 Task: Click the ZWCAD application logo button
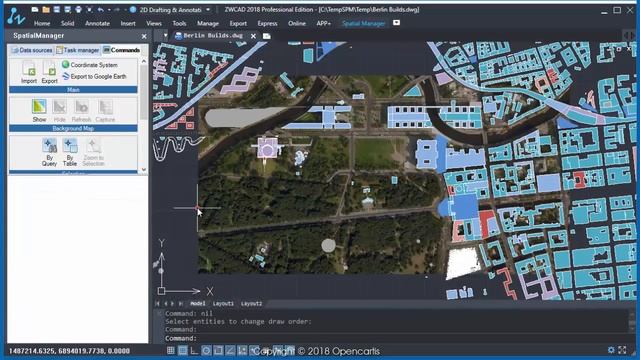(x=16, y=16)
